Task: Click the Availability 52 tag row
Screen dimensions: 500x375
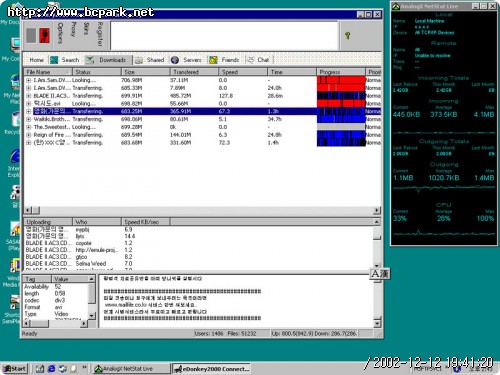Action: (56, 287)
